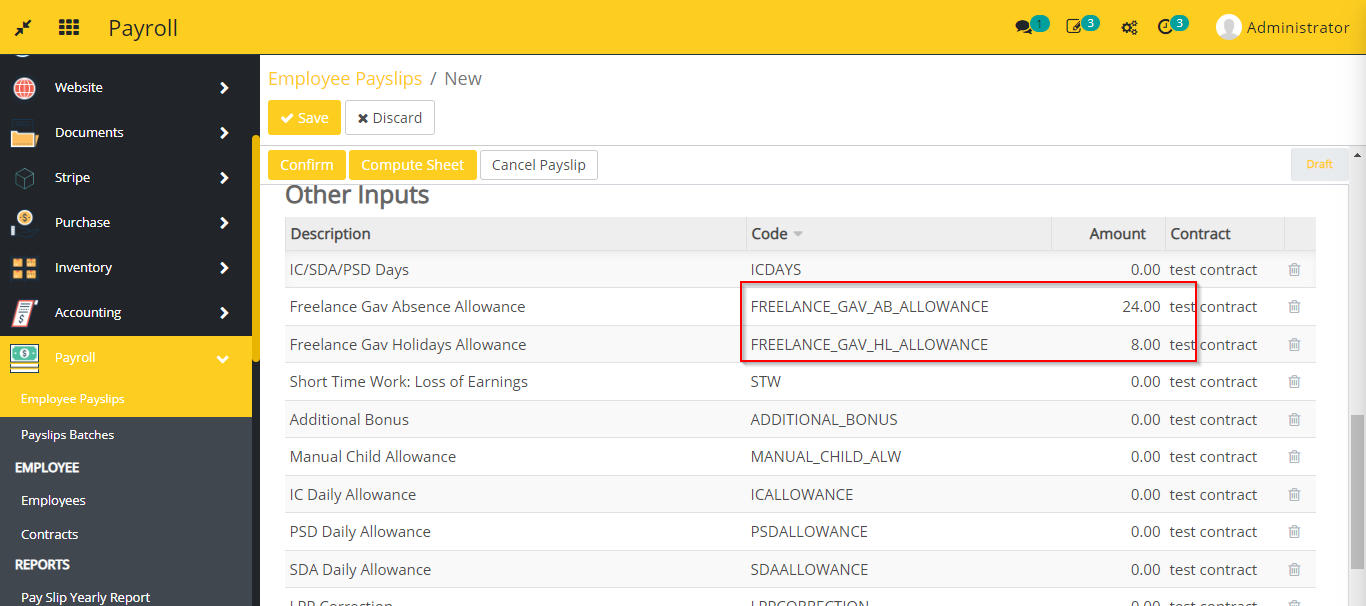Click the Compute Sheet button
The image size is (1366, 606).
coord(412,165)
